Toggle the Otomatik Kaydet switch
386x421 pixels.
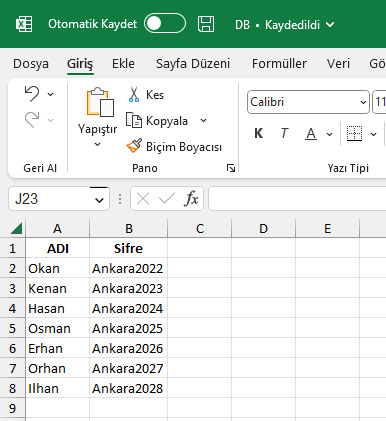point(165,23)
